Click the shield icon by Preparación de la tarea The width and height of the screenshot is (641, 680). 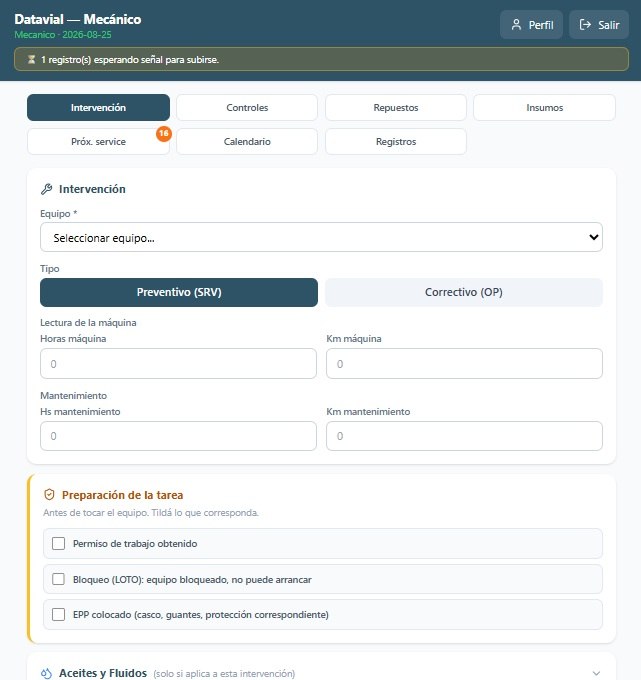[49, 494]
